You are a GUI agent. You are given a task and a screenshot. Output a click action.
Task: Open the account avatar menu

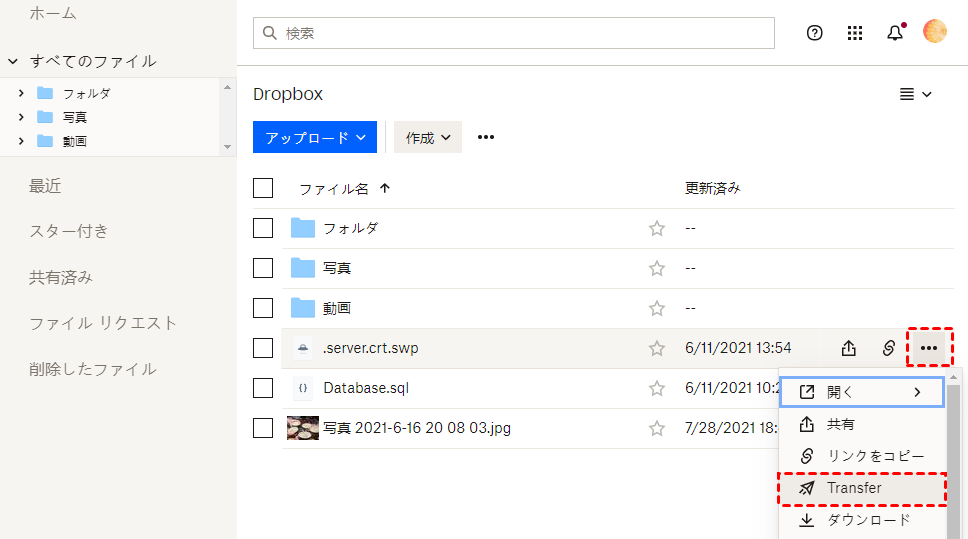click(x=935, y=32)
